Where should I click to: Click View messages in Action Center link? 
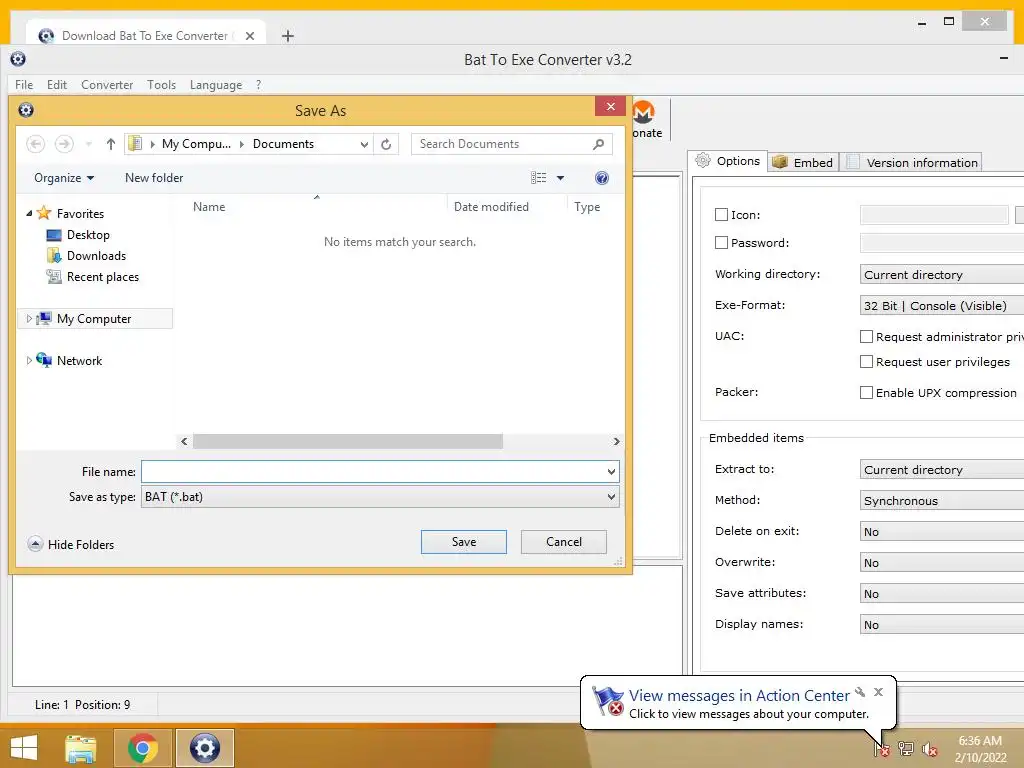pyautogui.click(x=739, y=696)
